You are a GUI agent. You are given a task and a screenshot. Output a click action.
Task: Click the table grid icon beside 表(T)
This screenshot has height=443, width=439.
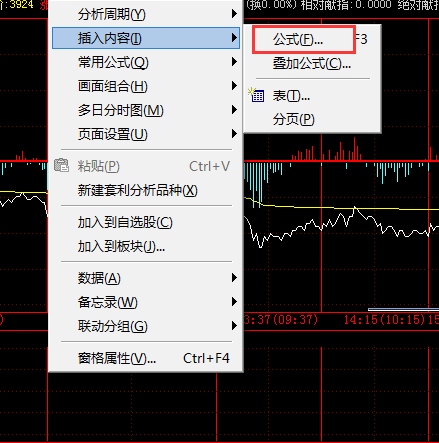tap(257, 95)
